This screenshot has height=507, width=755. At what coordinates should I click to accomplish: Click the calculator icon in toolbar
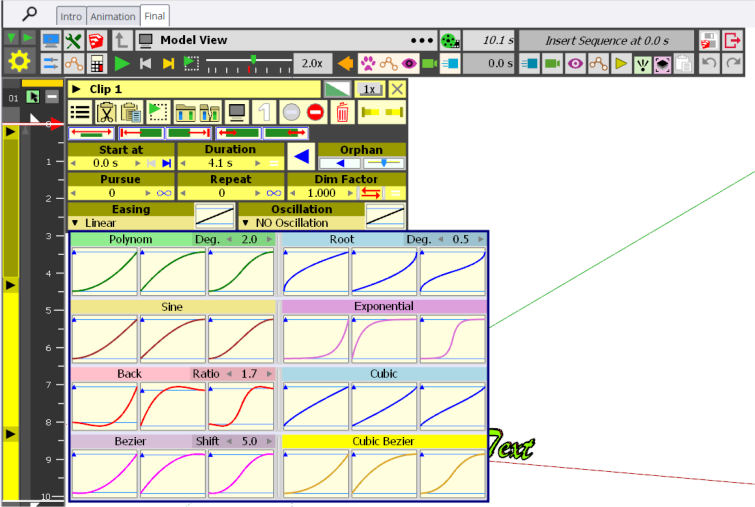(96, 63)
